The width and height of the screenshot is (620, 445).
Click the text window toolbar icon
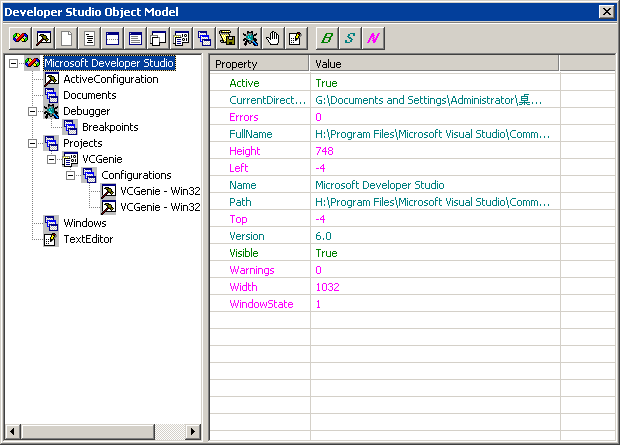click(135, 38)
